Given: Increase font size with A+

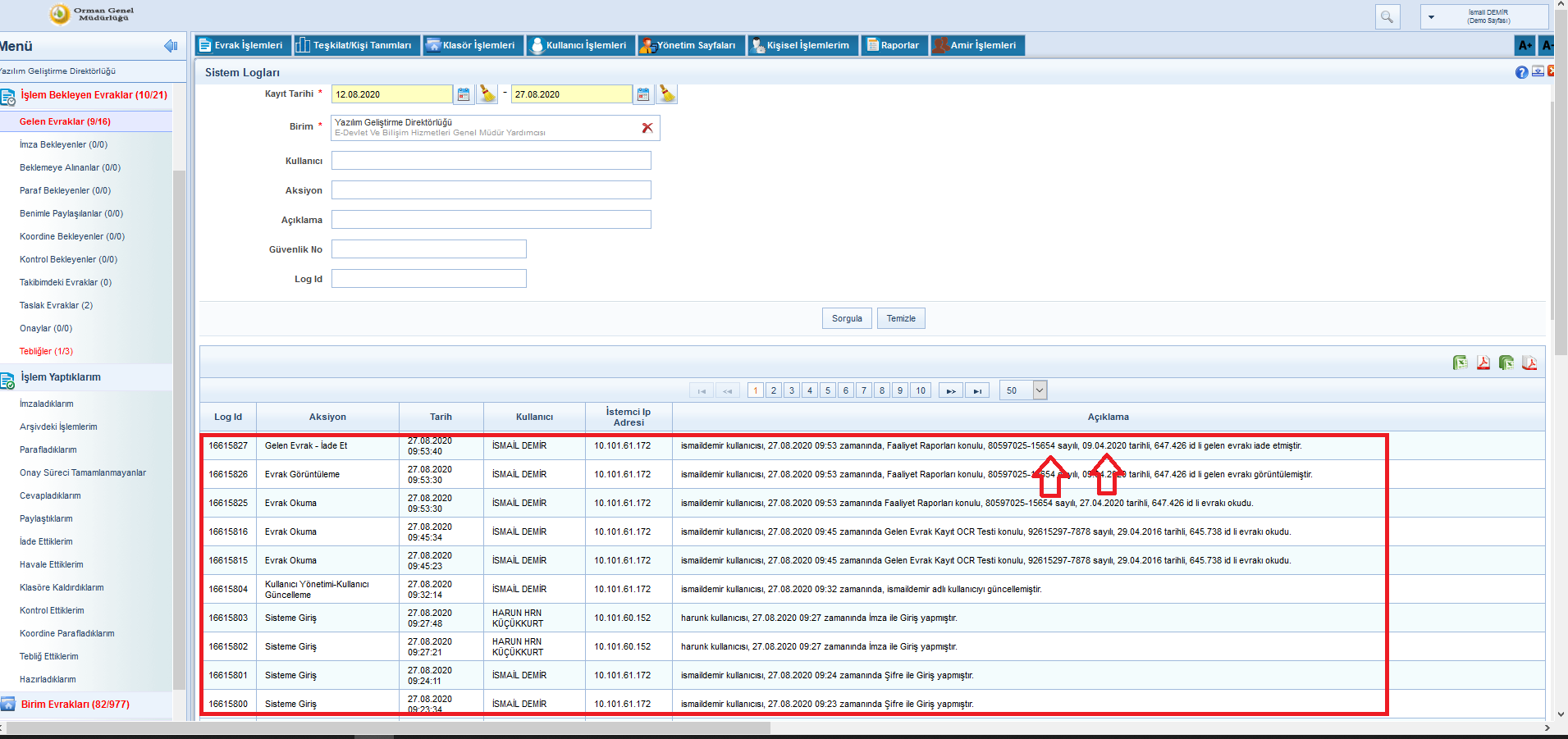Looking at the screenshot, I should (1525, 46).
